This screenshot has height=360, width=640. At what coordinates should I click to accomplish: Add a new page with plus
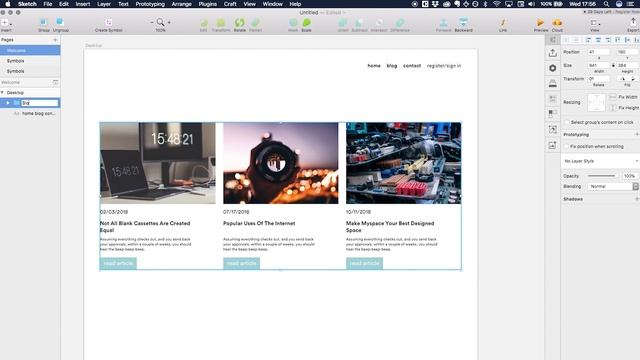[x=55, y=40]
